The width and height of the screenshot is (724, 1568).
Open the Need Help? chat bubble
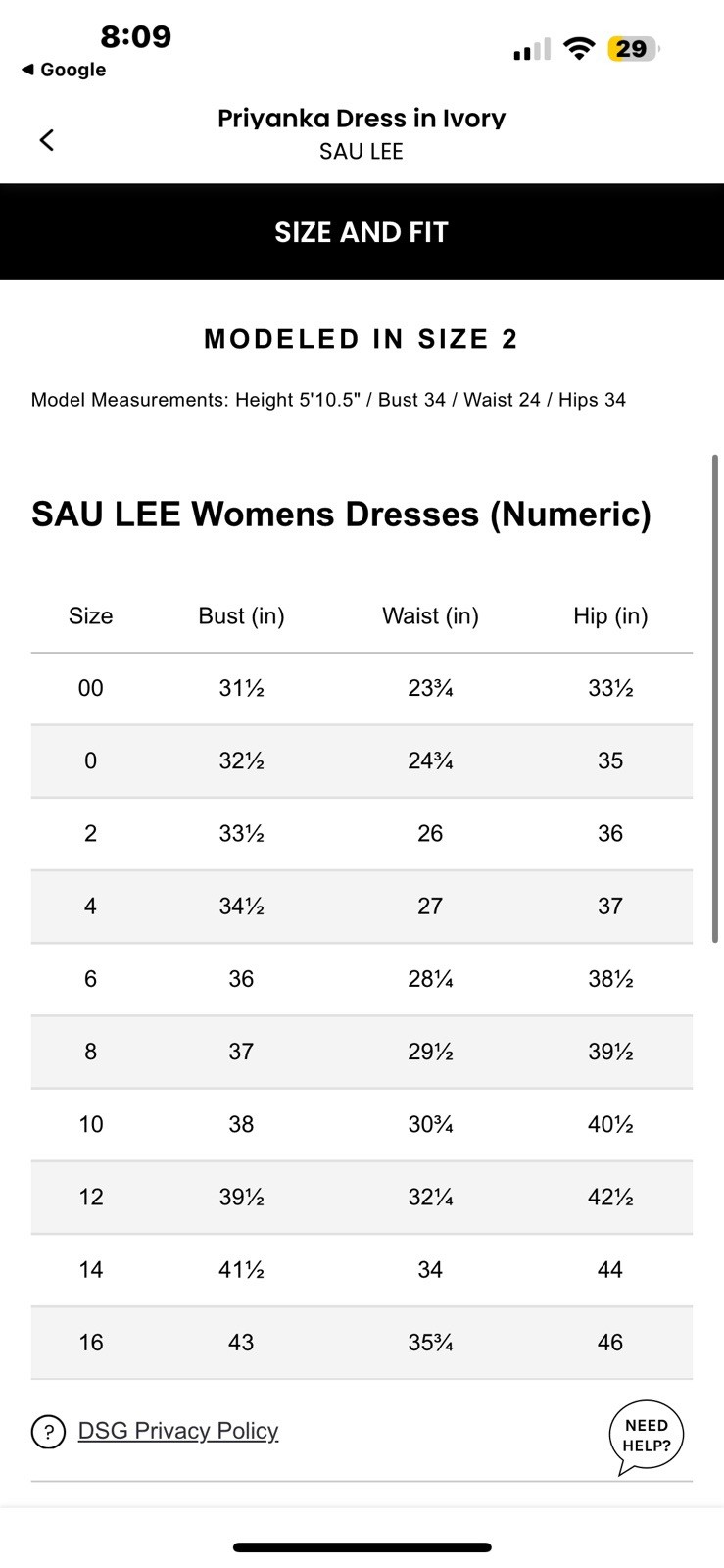pyautogui.click(x=647, y=1436)
